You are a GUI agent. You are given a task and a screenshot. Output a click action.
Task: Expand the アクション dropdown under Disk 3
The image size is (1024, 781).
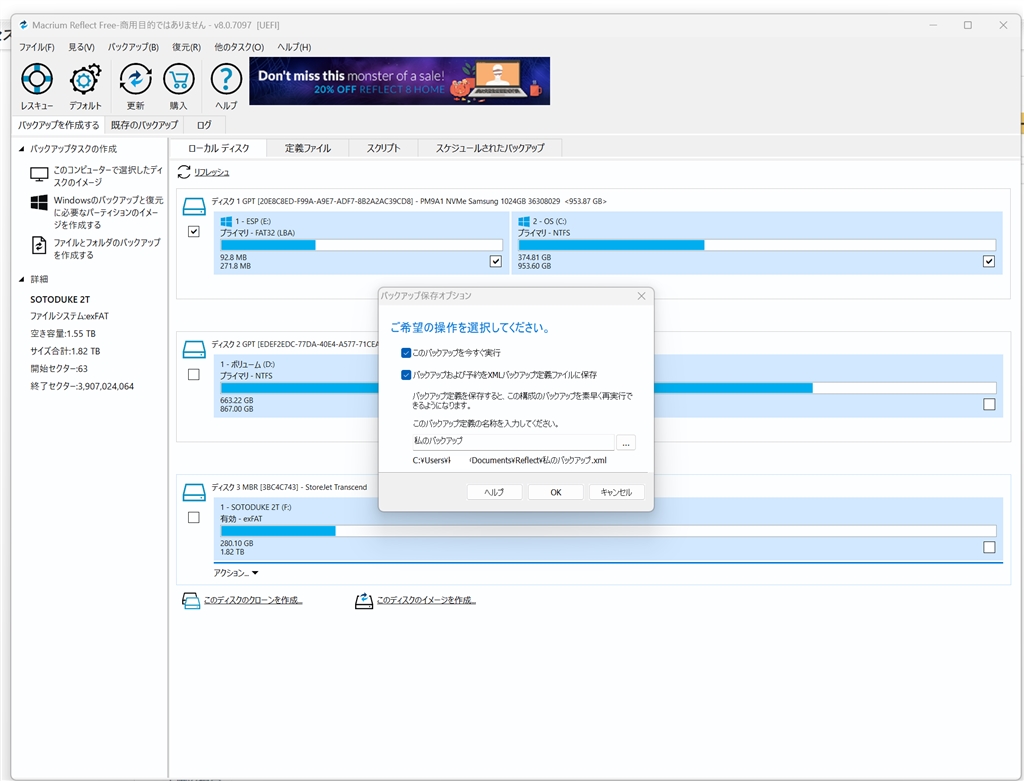pyautogui.click(x=236, y=573)
